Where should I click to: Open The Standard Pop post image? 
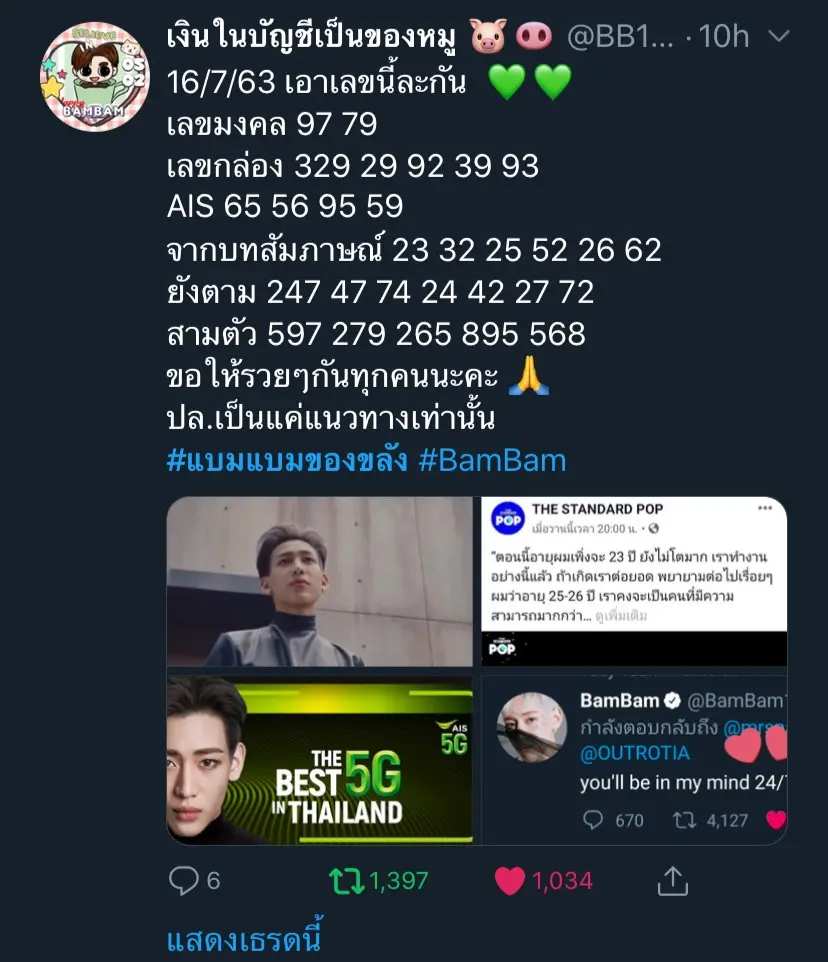(634, 582)
